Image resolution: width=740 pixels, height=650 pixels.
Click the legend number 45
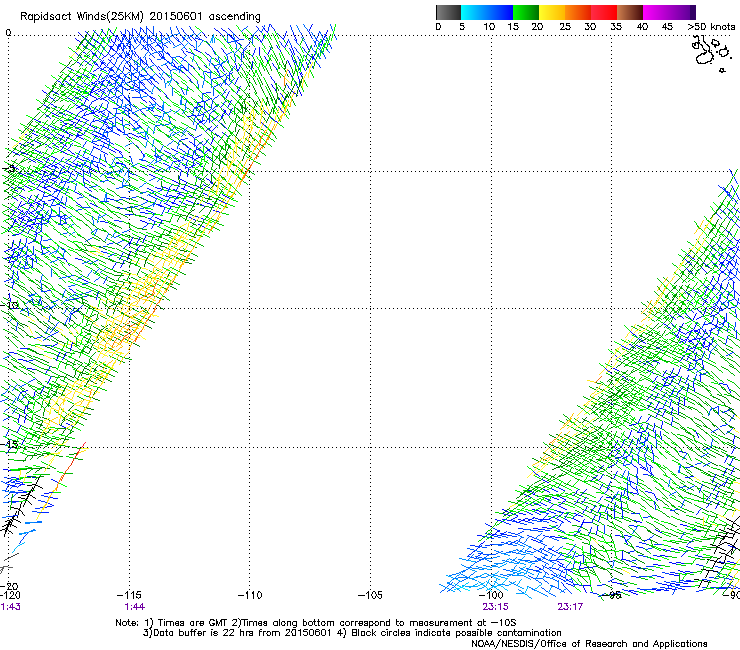667,26
